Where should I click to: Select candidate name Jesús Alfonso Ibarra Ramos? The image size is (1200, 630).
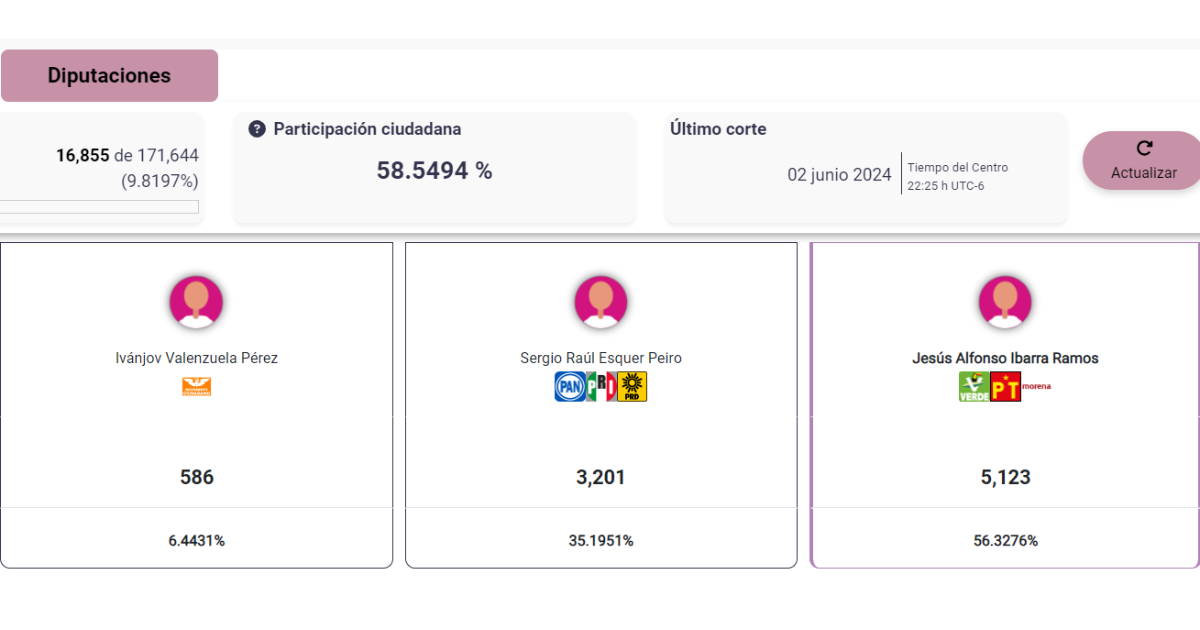(1005, 358)
